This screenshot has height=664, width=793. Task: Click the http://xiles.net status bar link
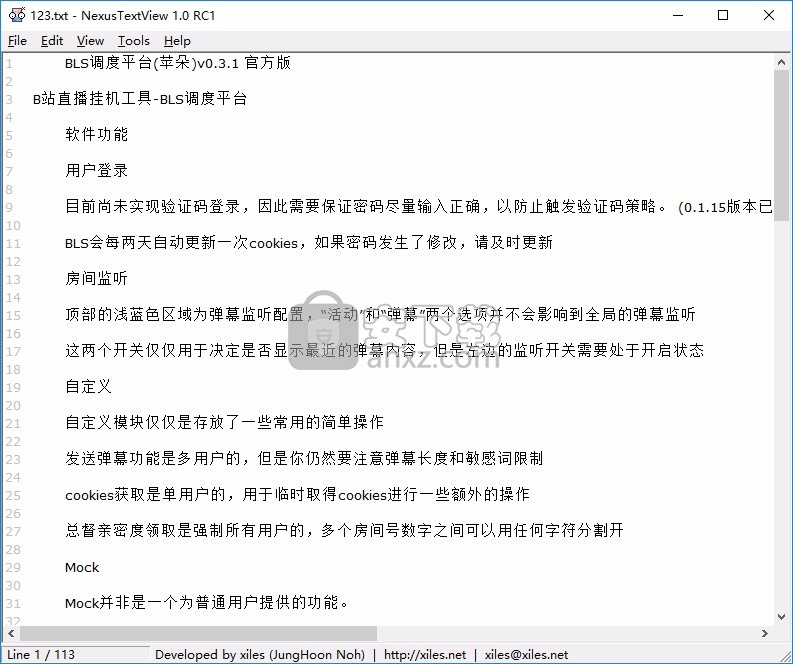pyautogui.click(x=425, y=654)
